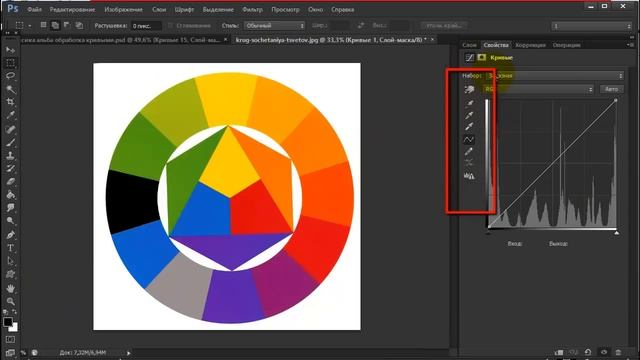
Task: Select the Dodge tool
Action: pyautogui.click(x=11, y=221)
